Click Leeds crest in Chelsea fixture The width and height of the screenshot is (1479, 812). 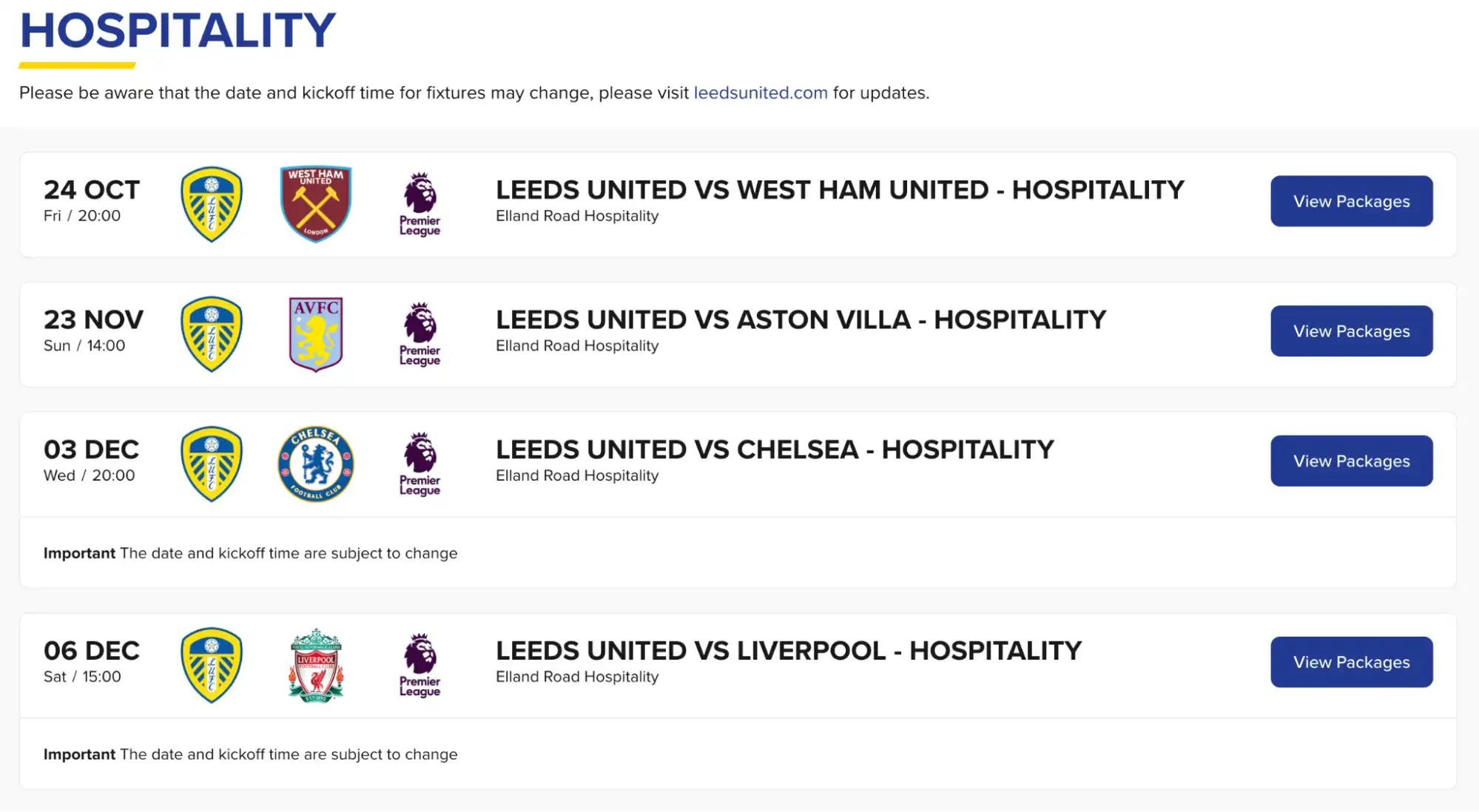click(x=212, y=464)
